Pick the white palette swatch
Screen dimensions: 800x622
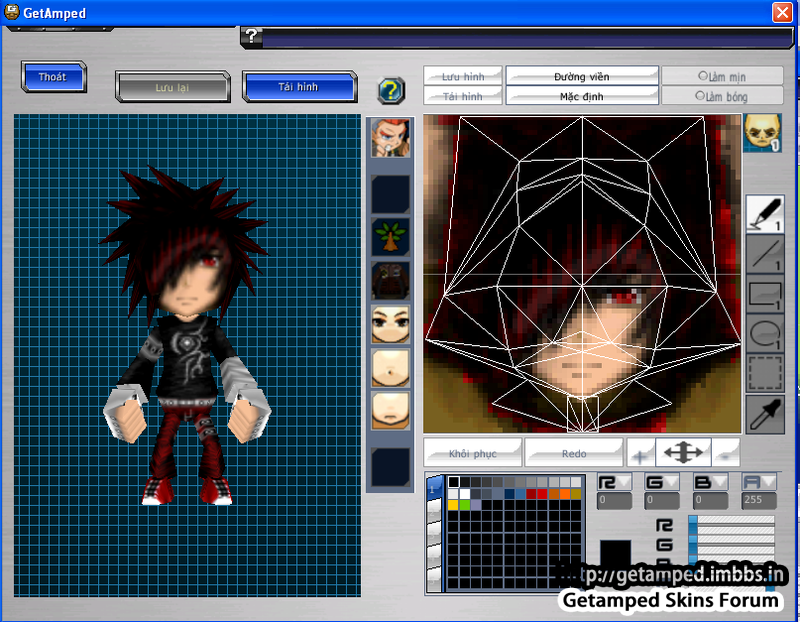tap(465, 493)
